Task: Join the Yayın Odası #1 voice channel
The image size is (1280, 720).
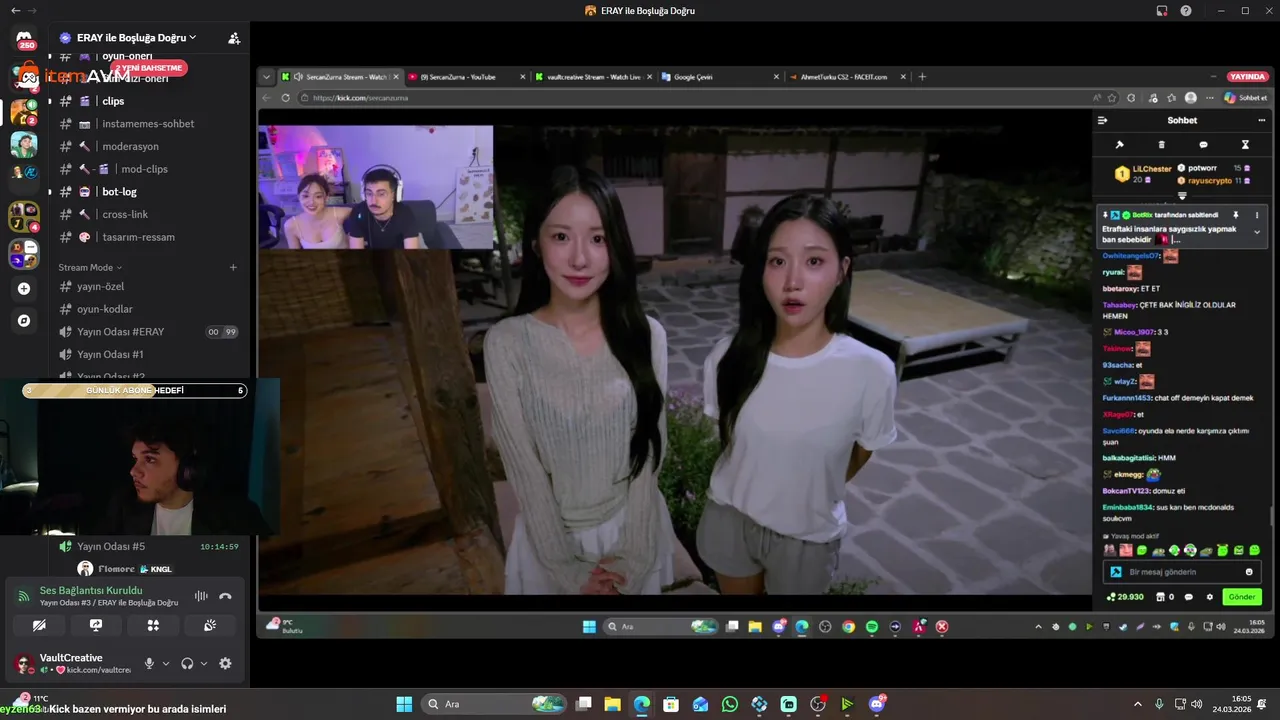Action: (110, 354)
